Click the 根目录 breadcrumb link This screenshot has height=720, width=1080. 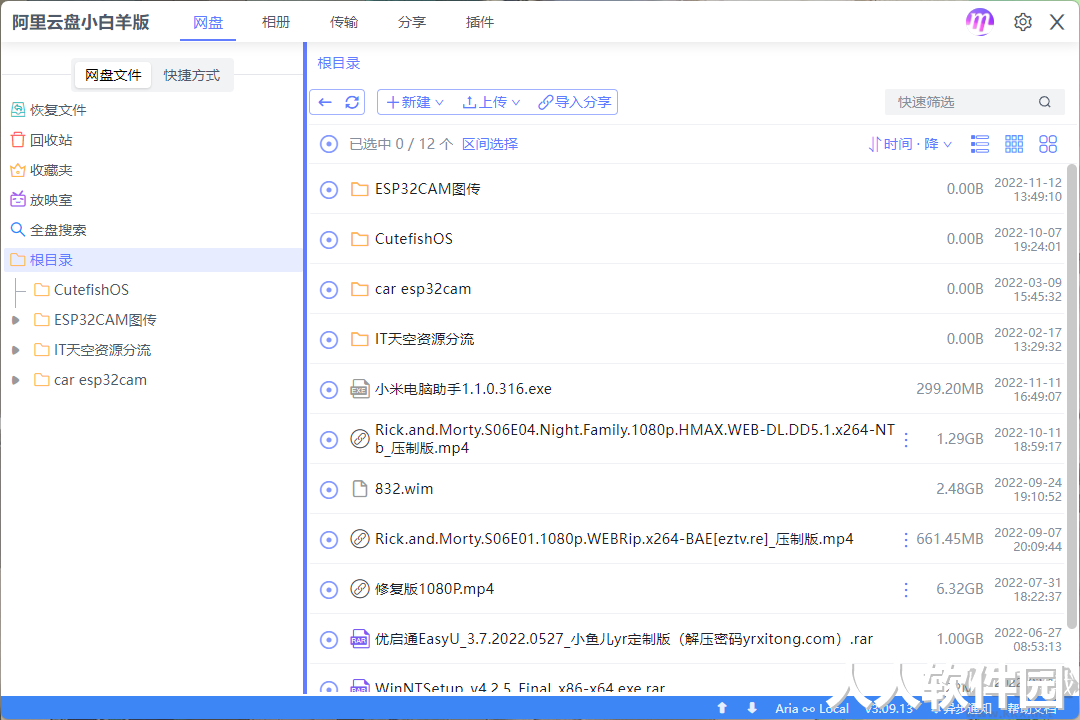pyautogui.click(x=338, y=63)
